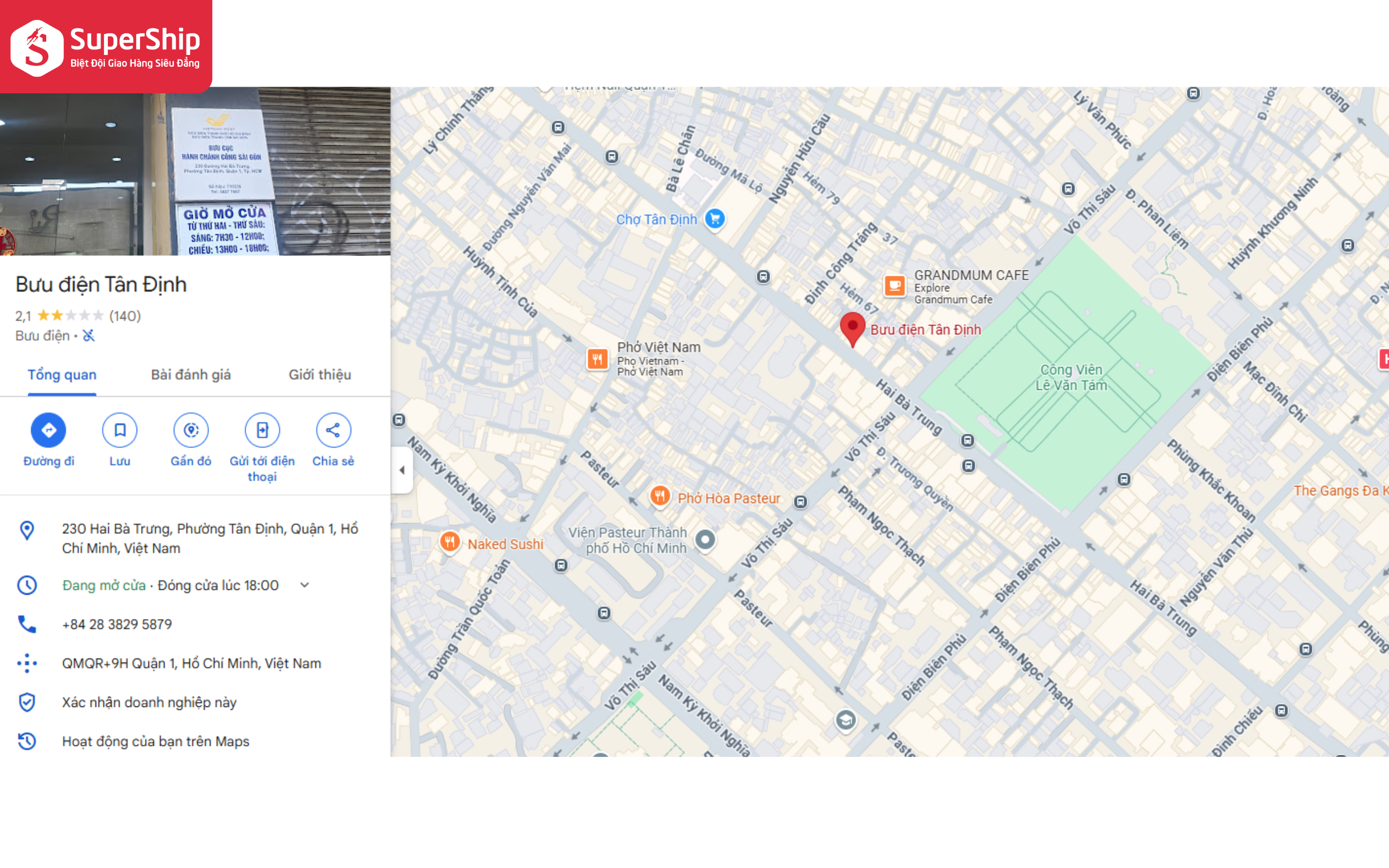Expand the opening hours dropdown chevron
This screenshot has height=868, width=1389.
pos(305,585)
